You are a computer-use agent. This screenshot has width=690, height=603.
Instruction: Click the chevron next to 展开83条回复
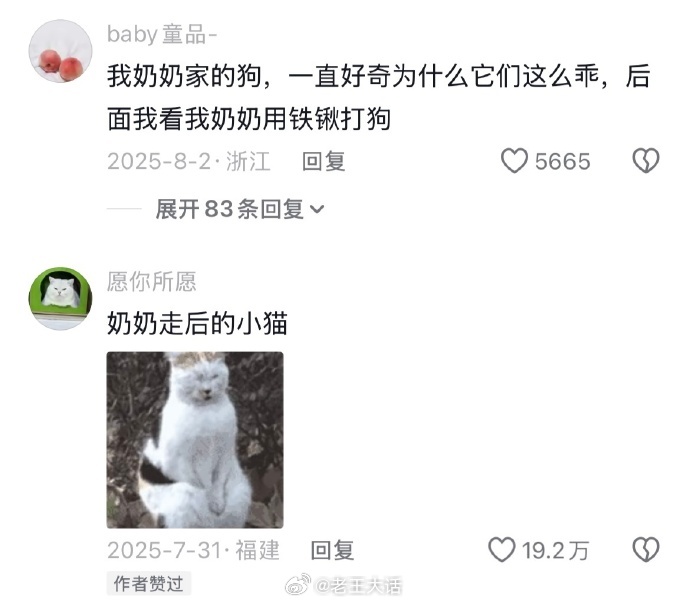(x=317, y=210)
